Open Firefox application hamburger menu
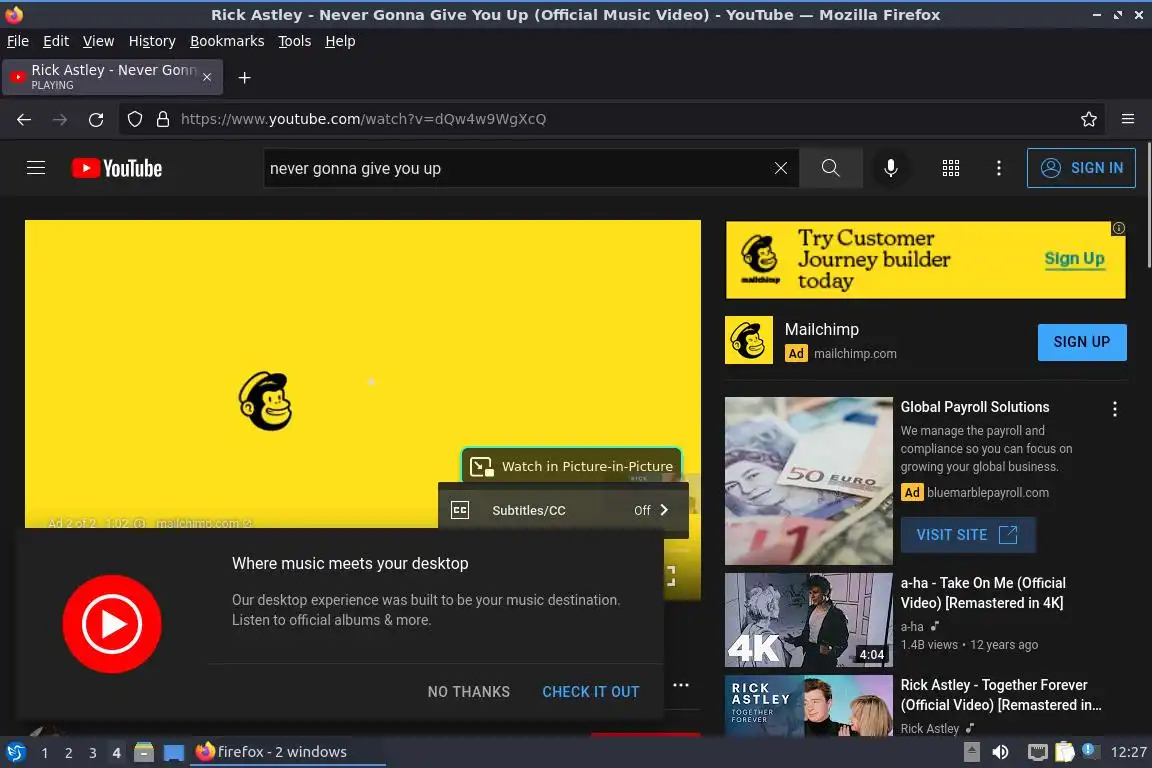The image size is (1152, 768). pos(1128,119)
